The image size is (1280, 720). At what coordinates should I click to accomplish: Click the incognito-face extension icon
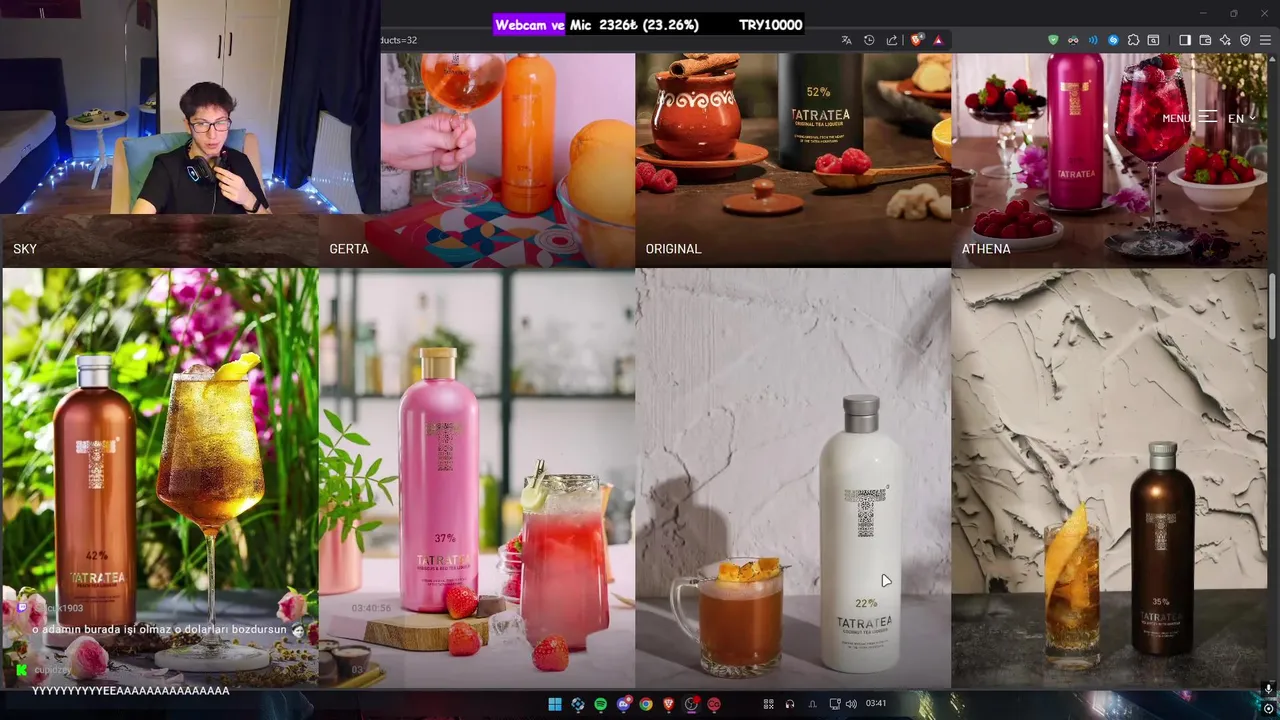click(1073, 40)
